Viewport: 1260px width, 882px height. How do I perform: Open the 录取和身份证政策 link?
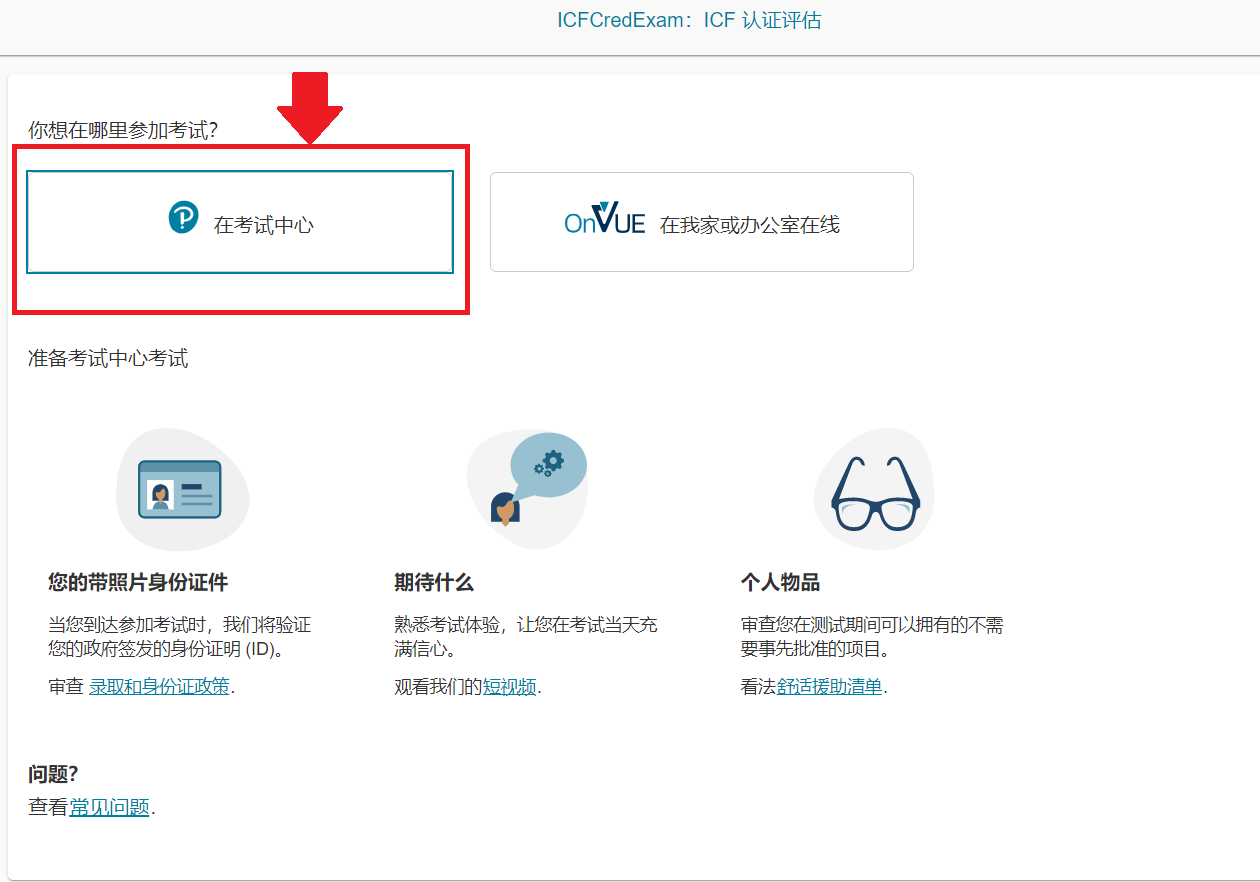[159, 687]
